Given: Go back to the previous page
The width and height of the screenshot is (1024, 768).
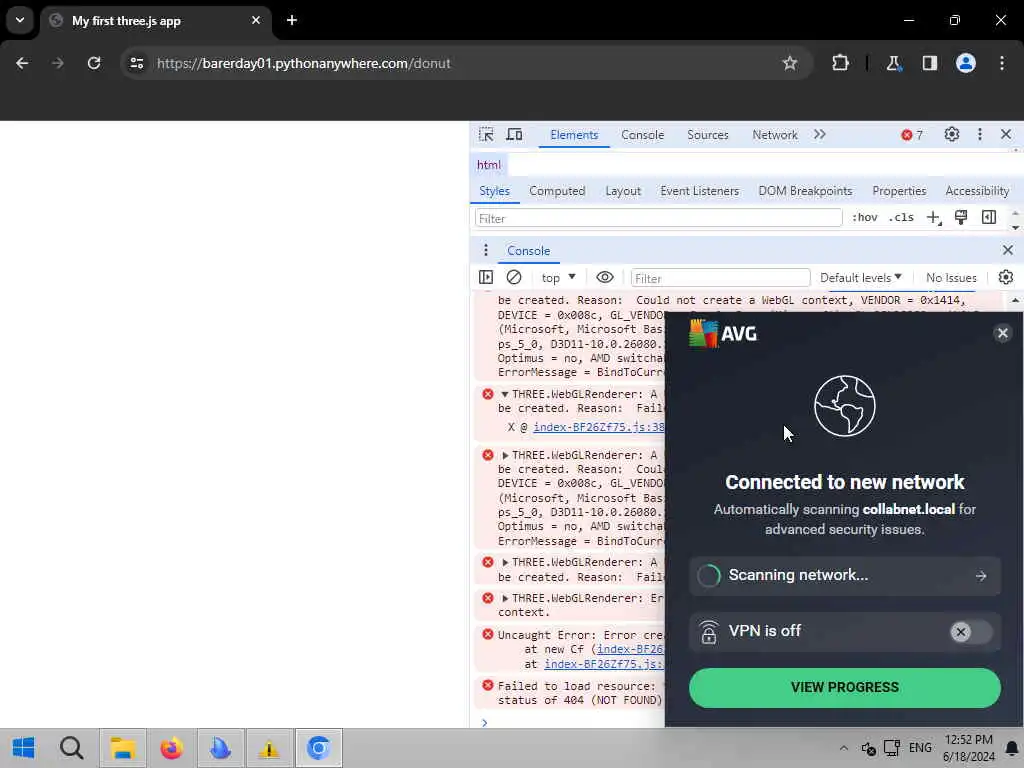Looking at the screenshot, I should click(22, 63).
